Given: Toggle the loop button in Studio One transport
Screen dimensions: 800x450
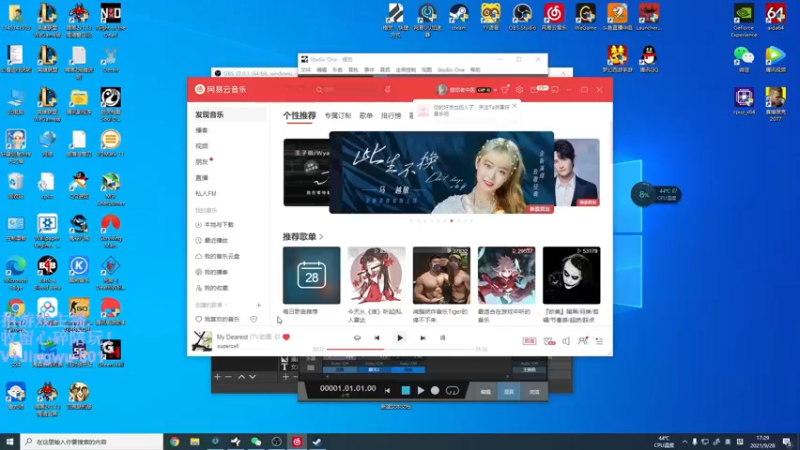Looking at the screenshot, I should [453, 391].
